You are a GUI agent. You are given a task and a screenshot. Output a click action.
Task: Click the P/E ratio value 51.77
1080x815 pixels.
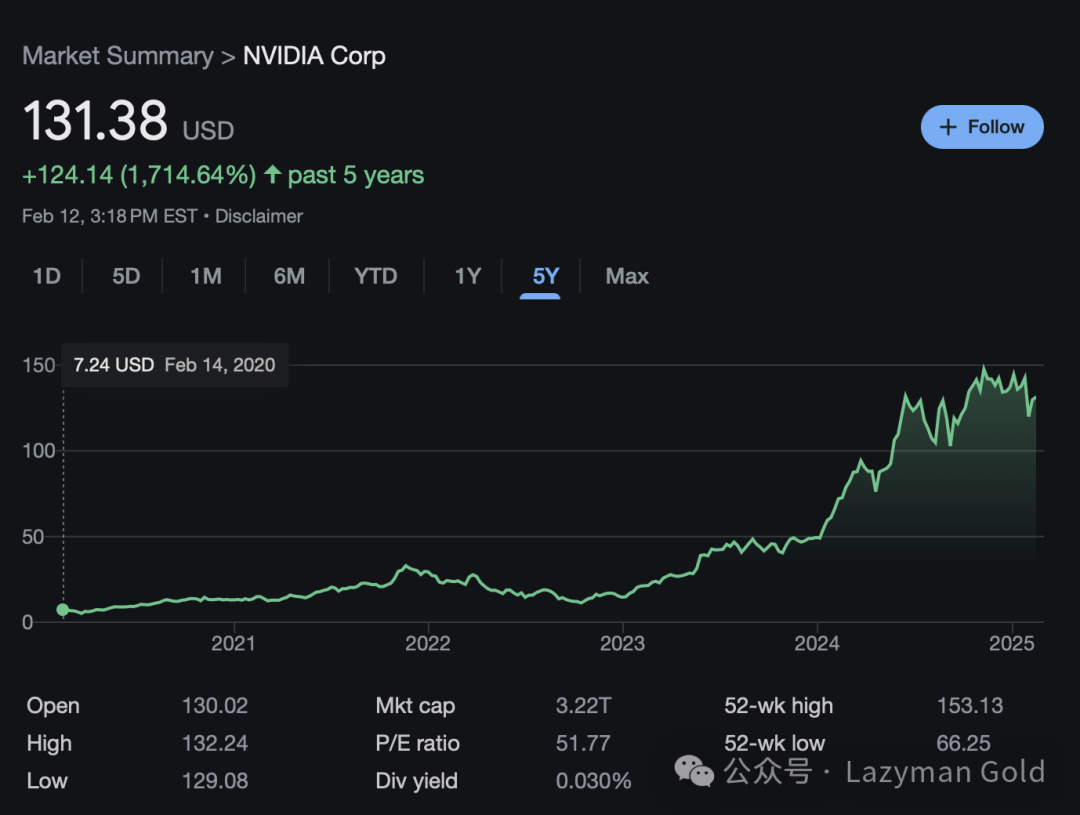583,743
